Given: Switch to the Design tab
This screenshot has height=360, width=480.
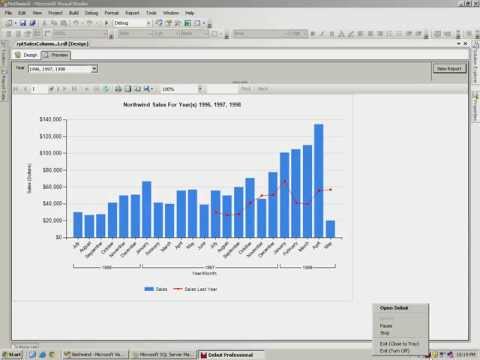Looking at the screenshot, I should (27, 55).
